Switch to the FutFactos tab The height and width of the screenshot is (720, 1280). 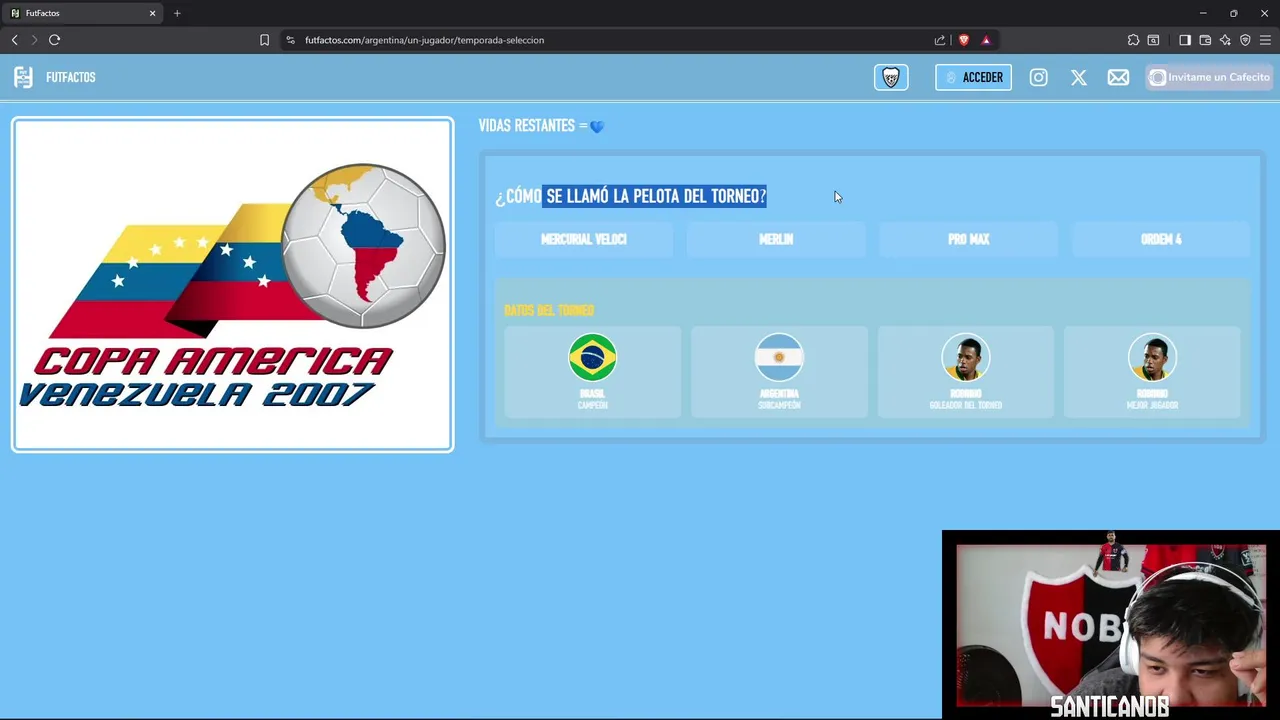[x=82, y=13]
